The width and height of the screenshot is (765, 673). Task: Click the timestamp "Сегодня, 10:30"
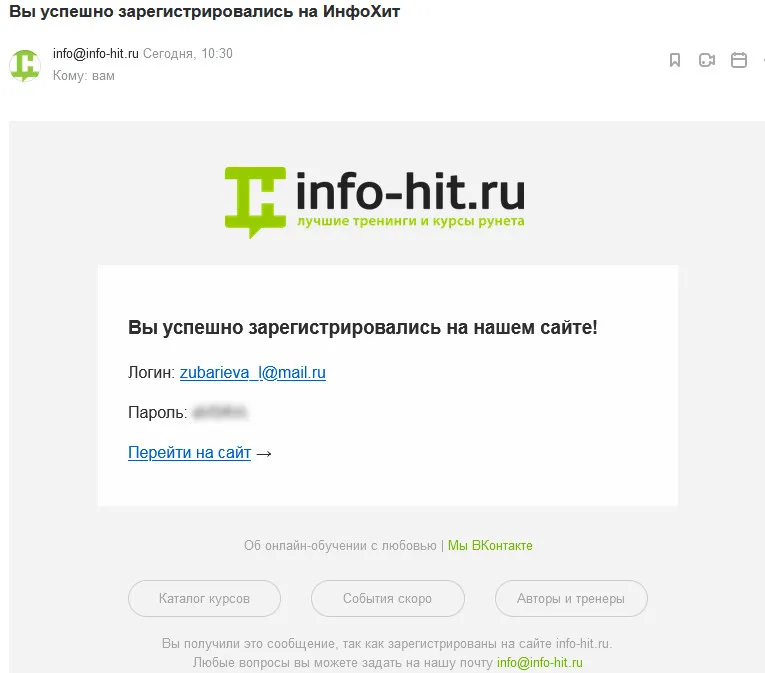pos(188,53)
